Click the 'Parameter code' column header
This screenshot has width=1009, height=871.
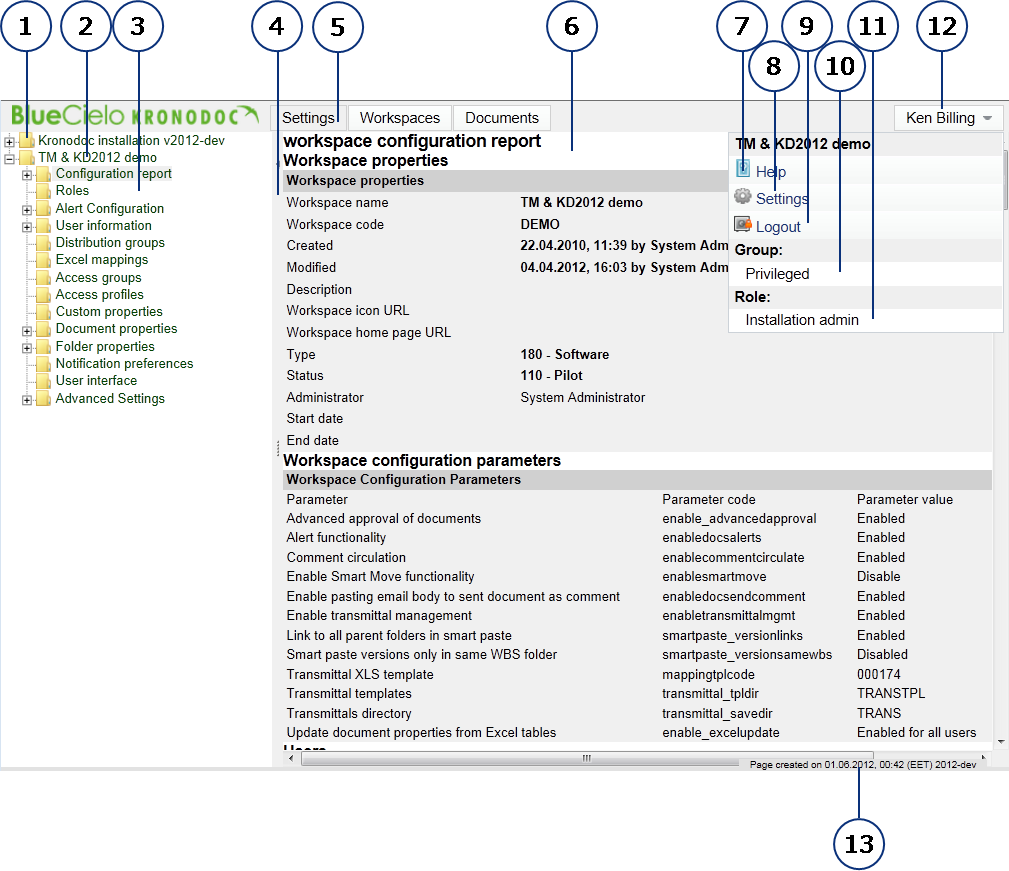pos(708,500)
